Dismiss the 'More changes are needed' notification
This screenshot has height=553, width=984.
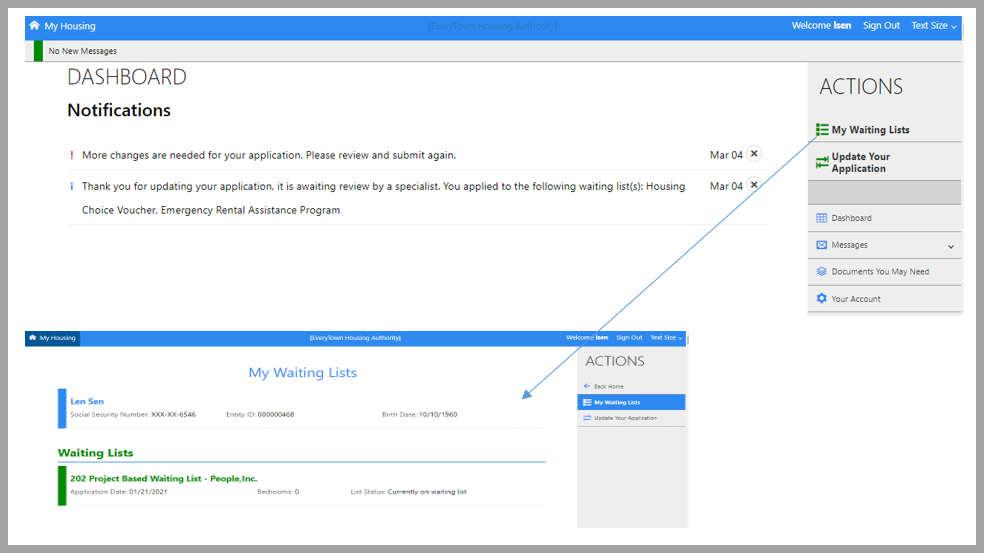pyautogui.click(x=754, y=154)
